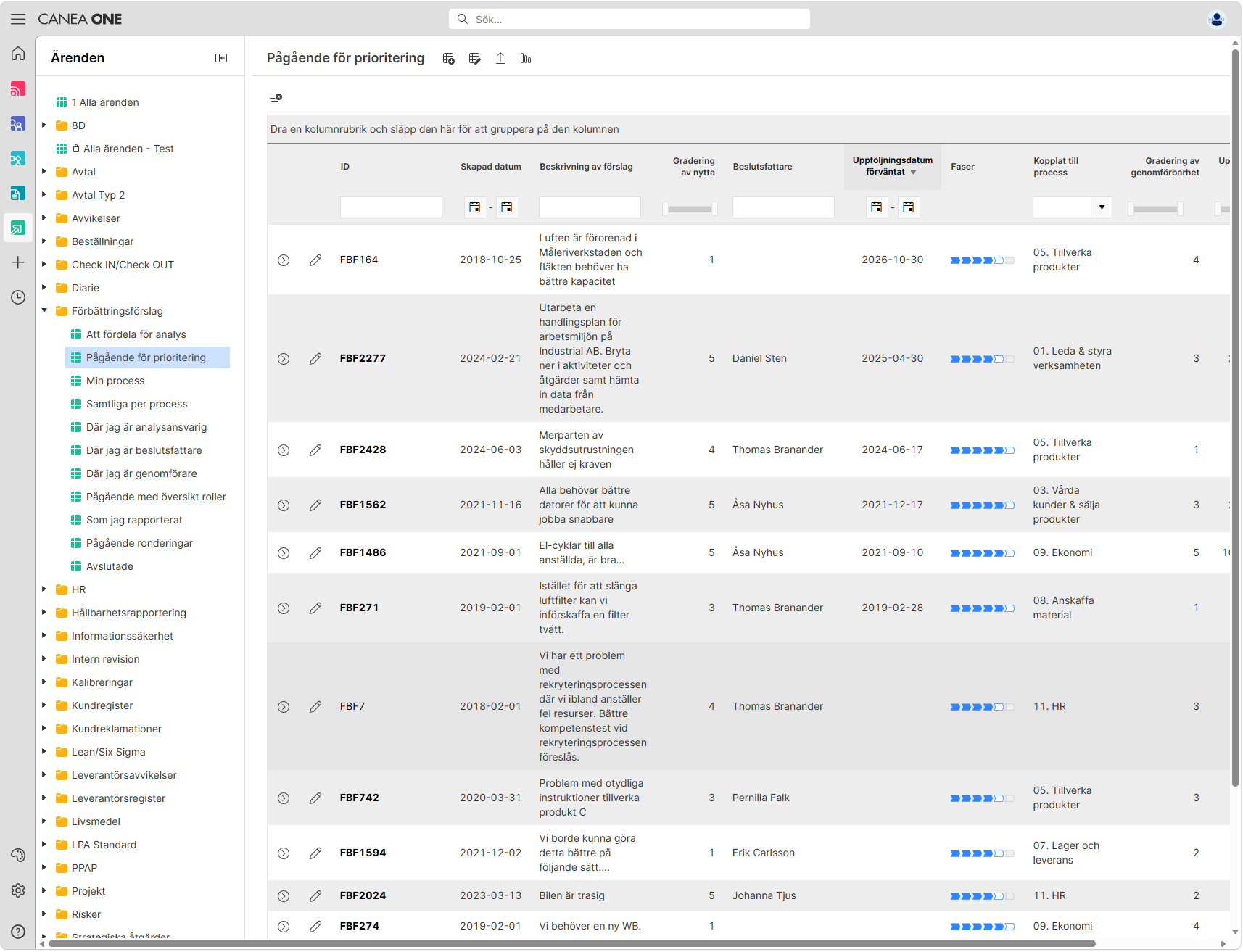Expand the Kundreklamationer folder

(44, 729)
